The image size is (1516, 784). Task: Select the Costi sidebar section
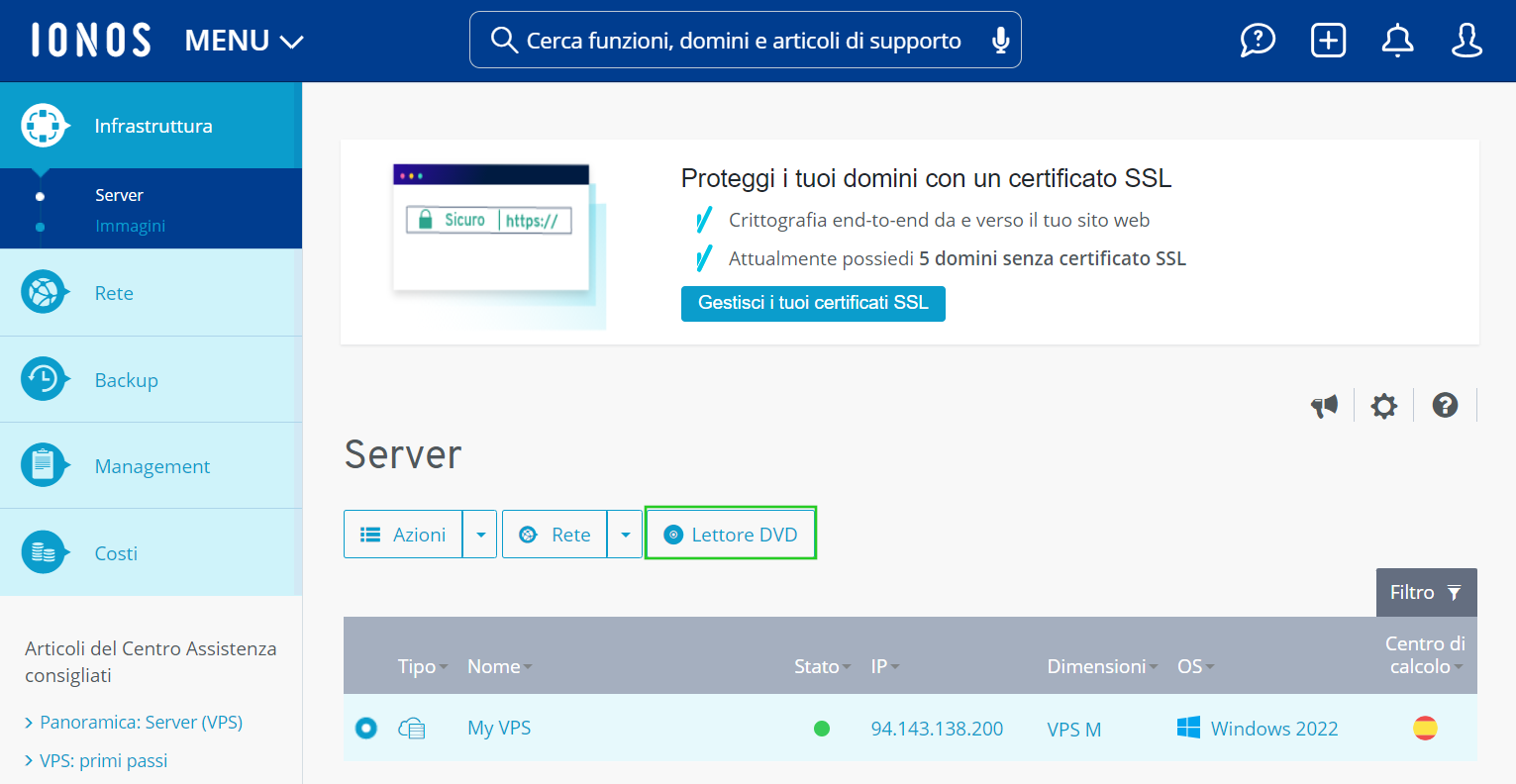click(151, 552)
